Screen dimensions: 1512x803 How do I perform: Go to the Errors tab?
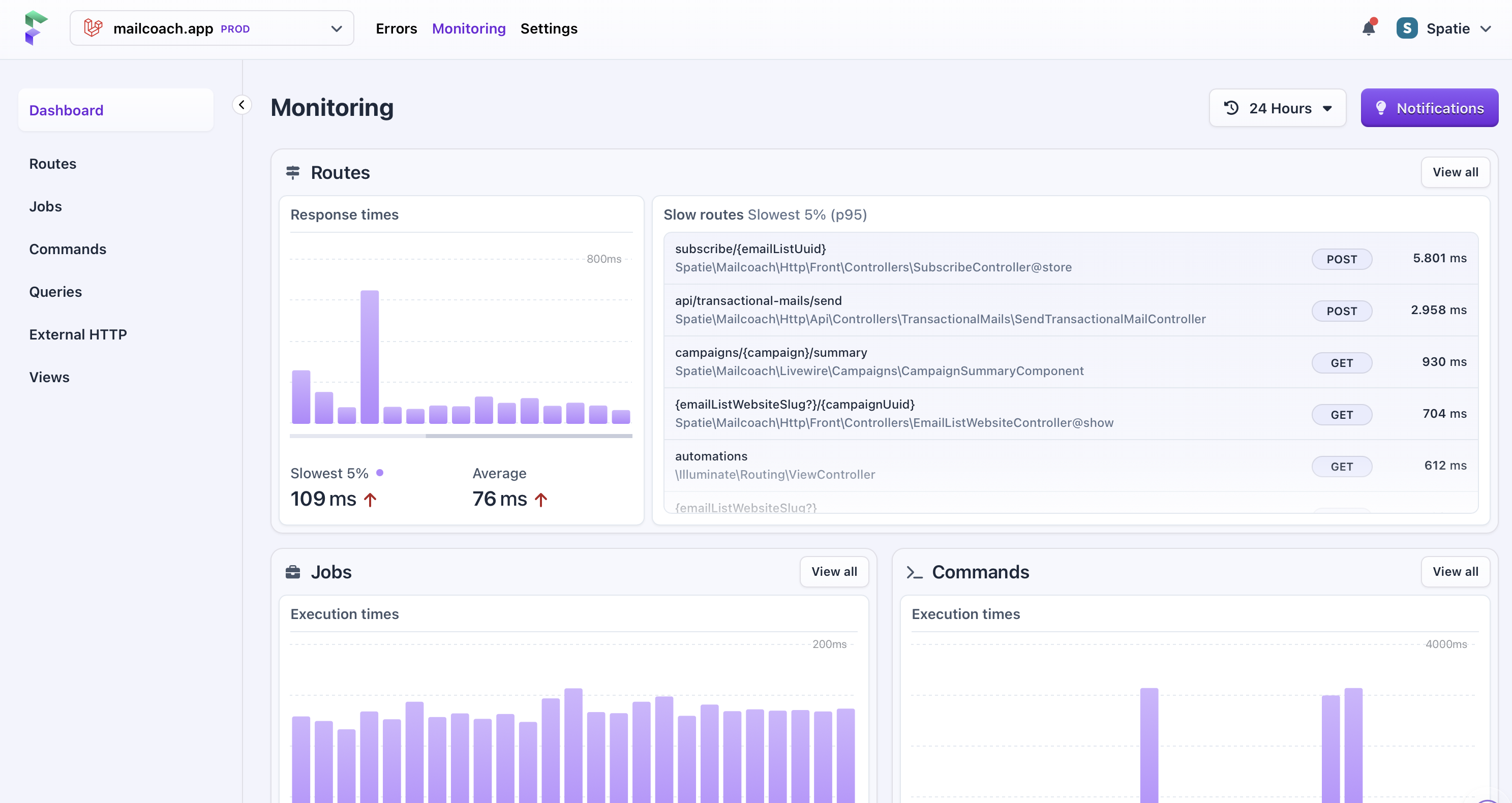[396, 28]
